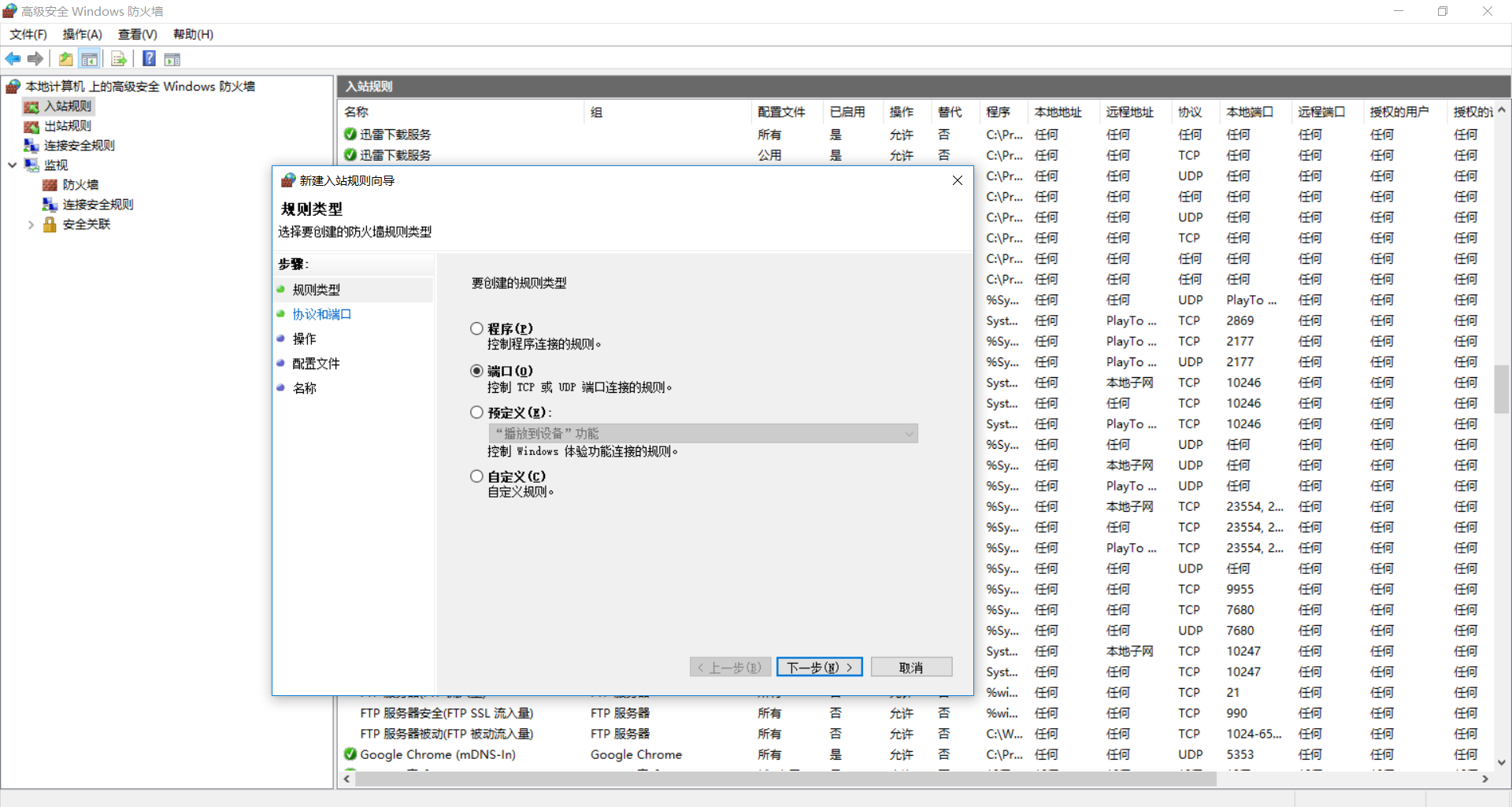Click the forward navigation arrow in the toolbar
Screen dimensions: 1512x807
click(x=35, y=58)
